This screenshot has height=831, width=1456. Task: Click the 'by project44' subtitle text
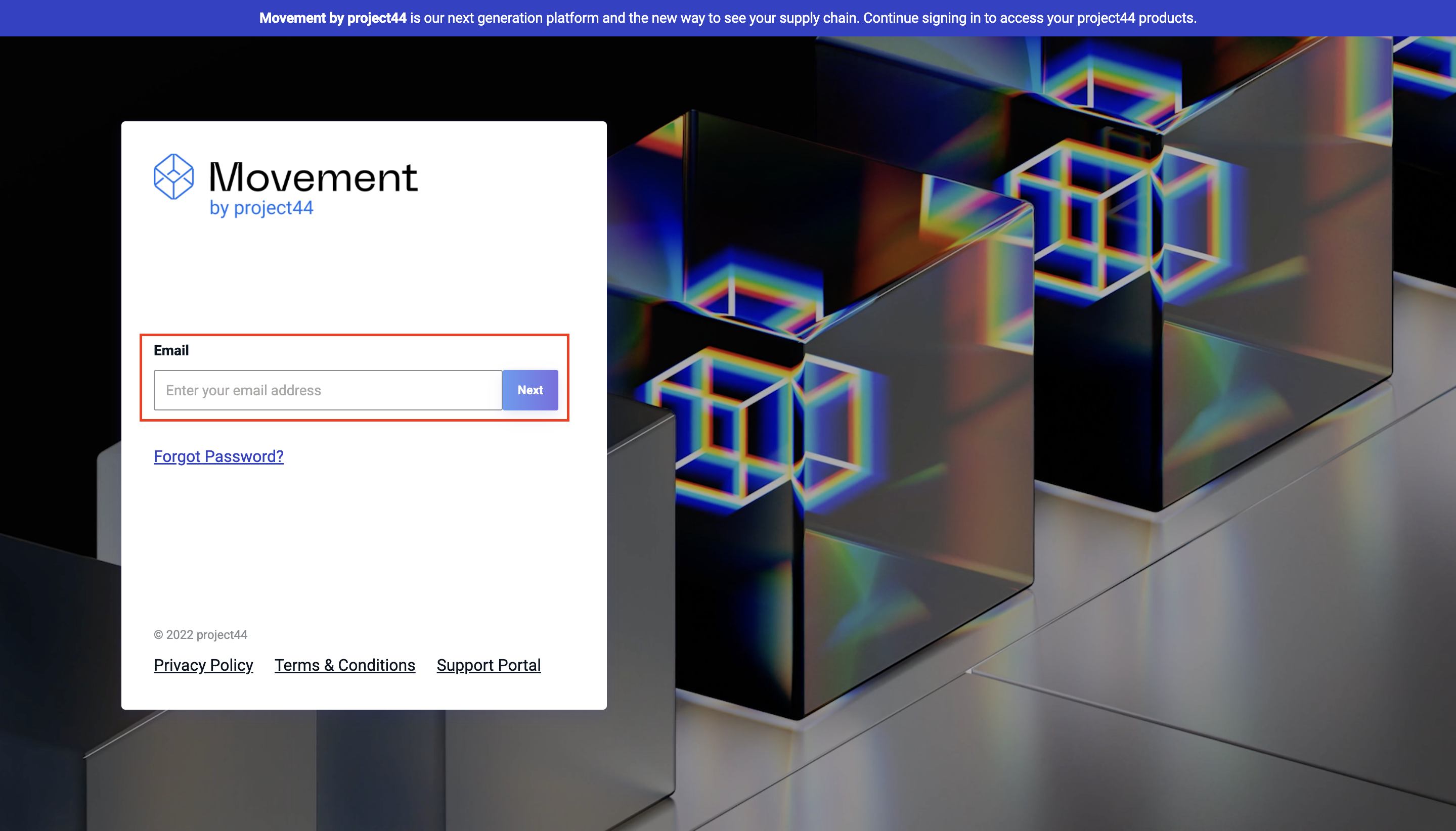point(261,208)
